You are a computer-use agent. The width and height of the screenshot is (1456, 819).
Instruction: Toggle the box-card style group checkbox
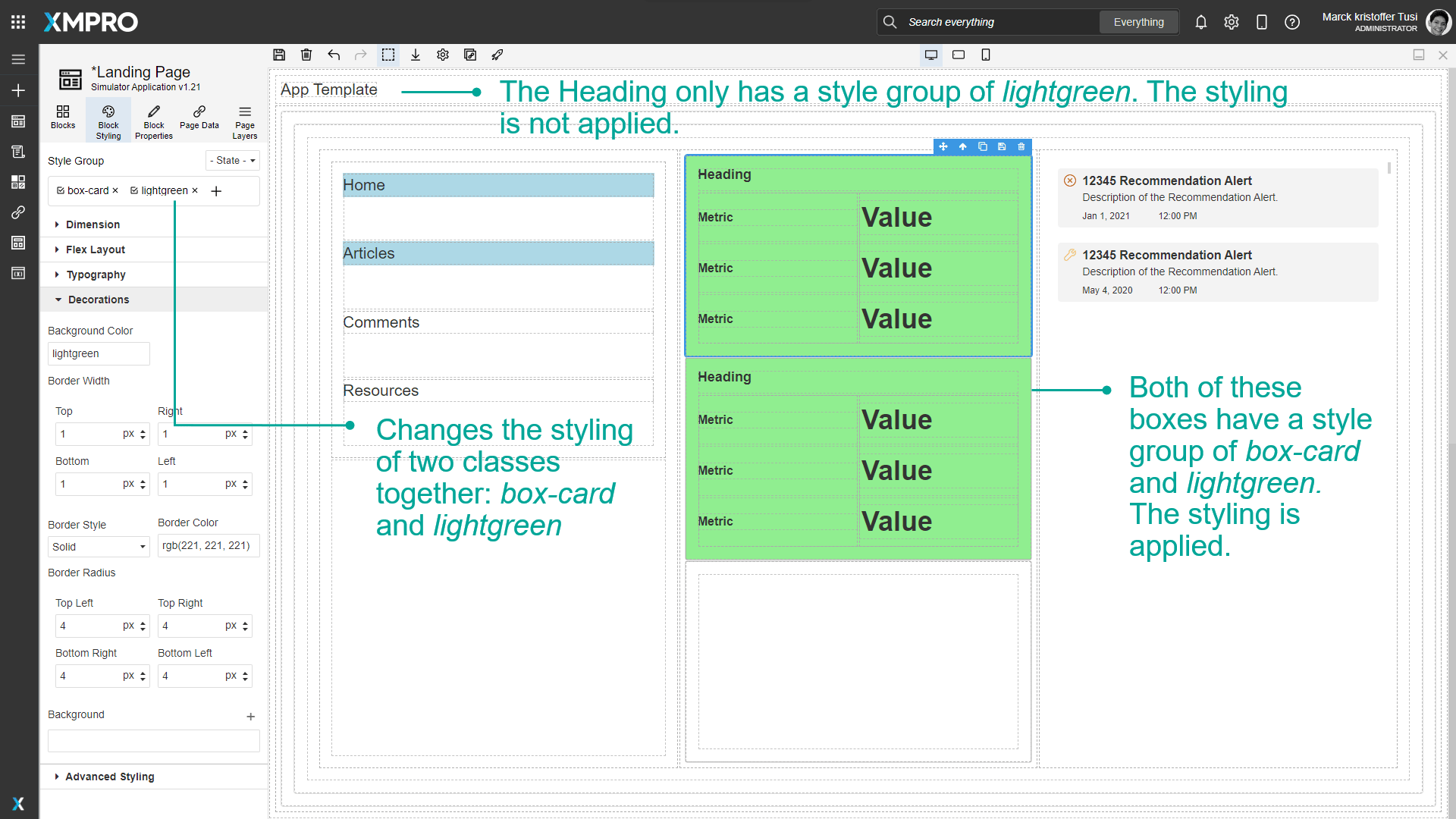click(x=61, y=190)
